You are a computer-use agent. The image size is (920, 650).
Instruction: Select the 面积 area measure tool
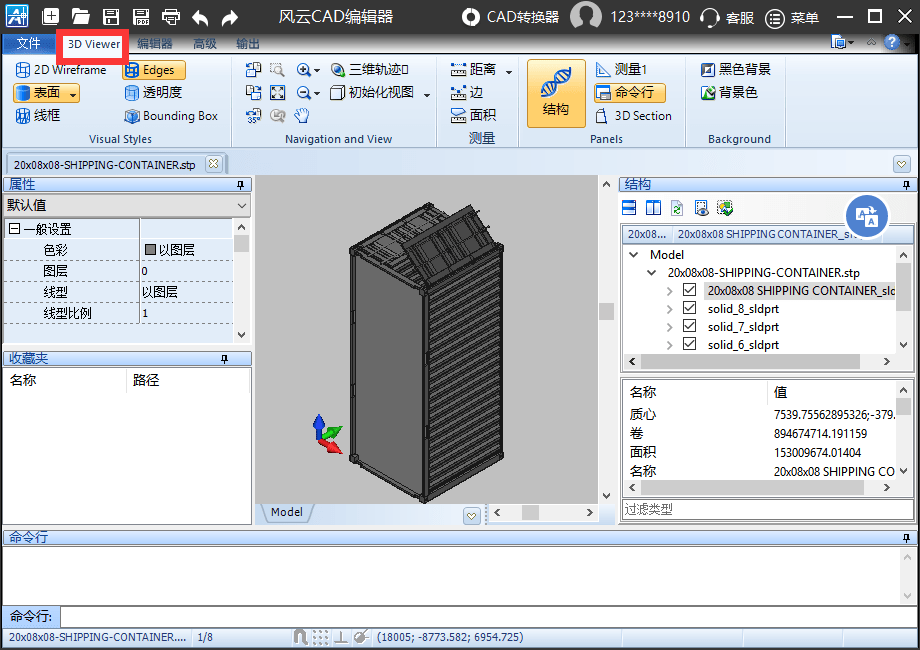coord(473,116)
